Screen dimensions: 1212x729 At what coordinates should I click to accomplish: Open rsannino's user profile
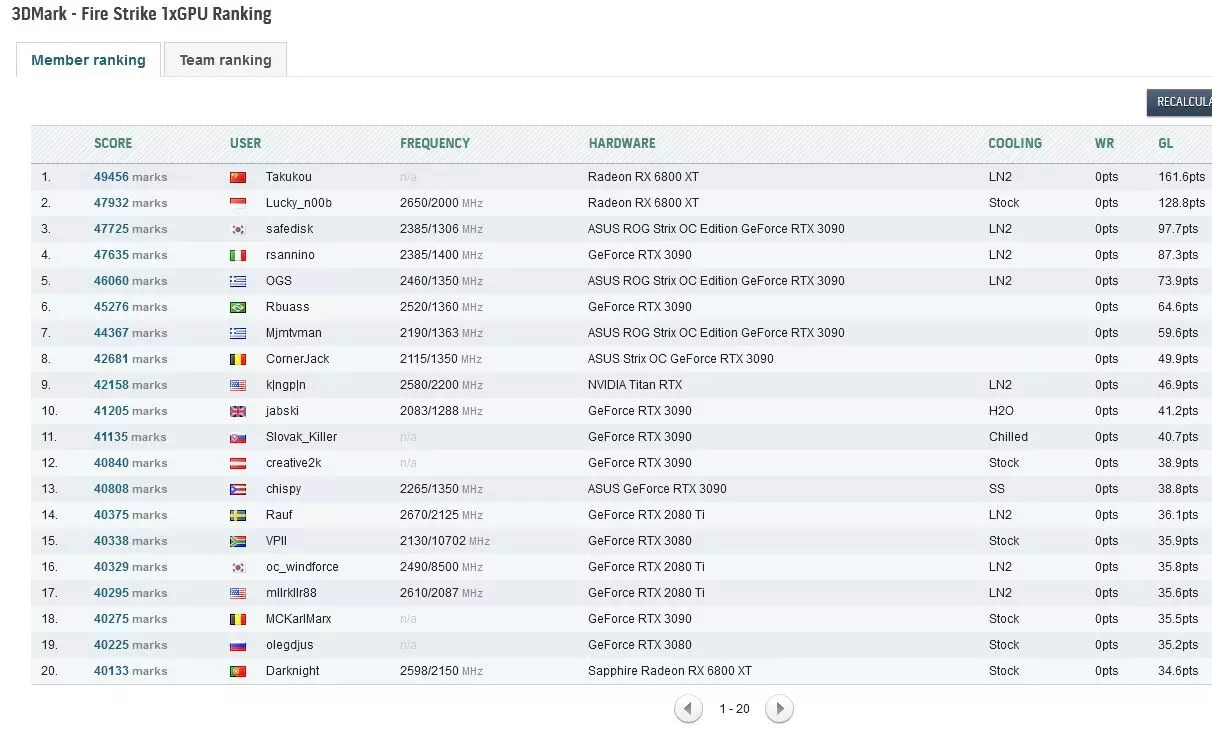tap(290, 255)
